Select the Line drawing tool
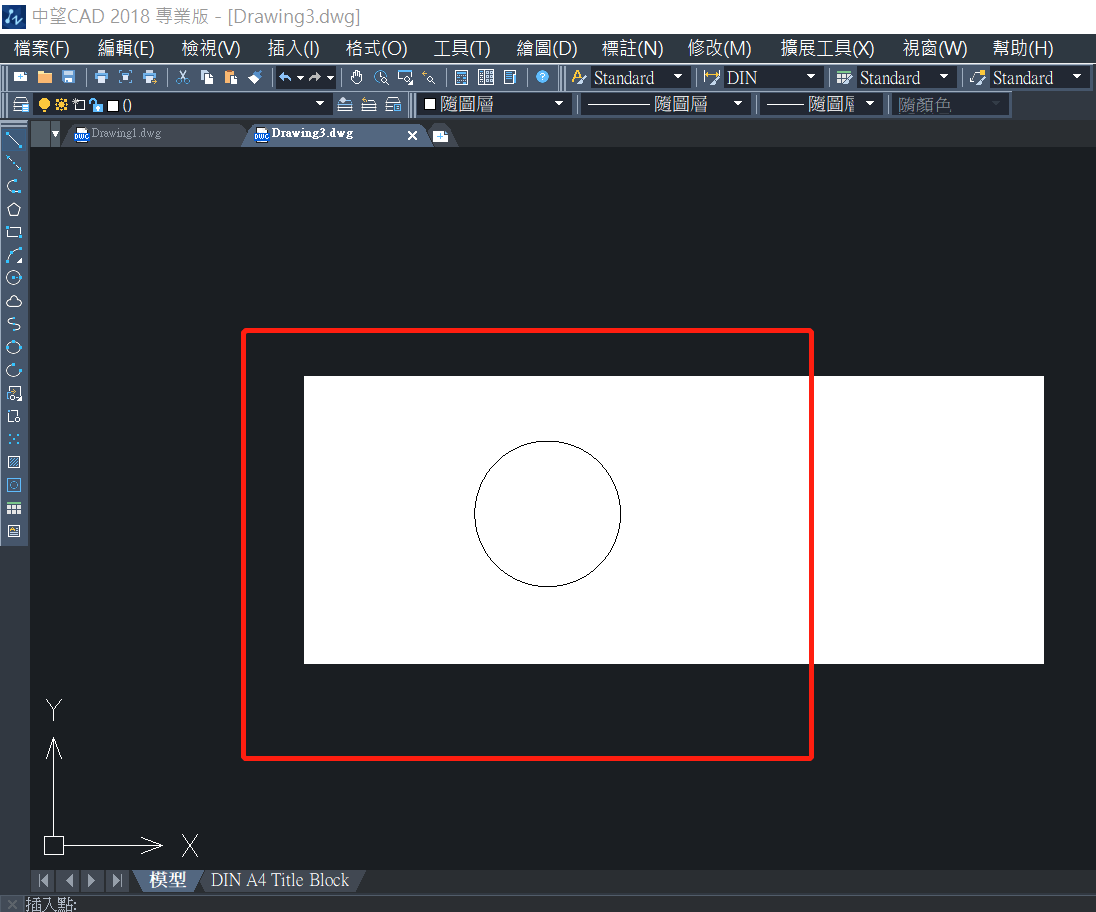Image resolution: width=1096 pixels, height=912 pixels. (x=14, y=140)
